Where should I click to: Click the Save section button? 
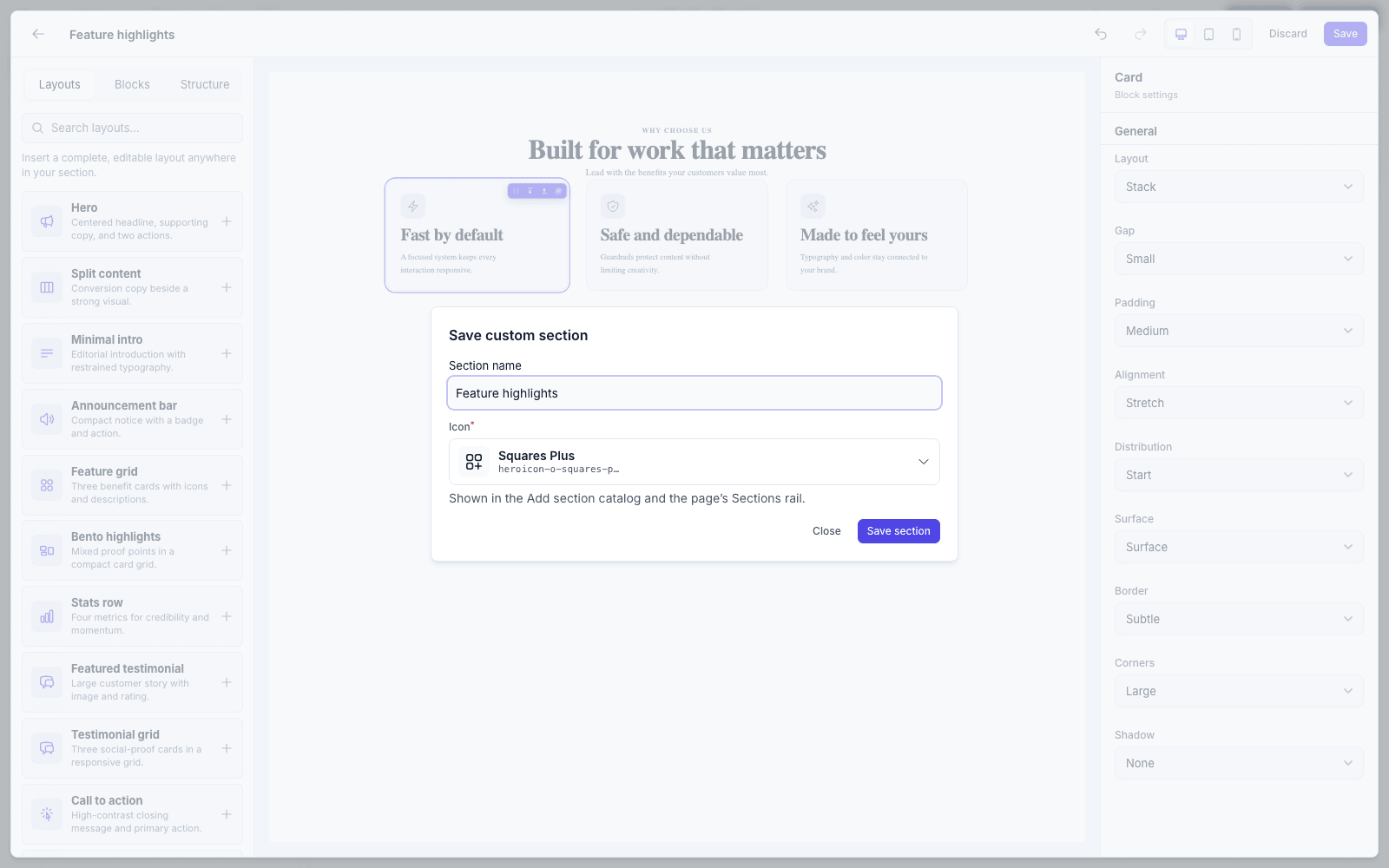pos(899,531)
